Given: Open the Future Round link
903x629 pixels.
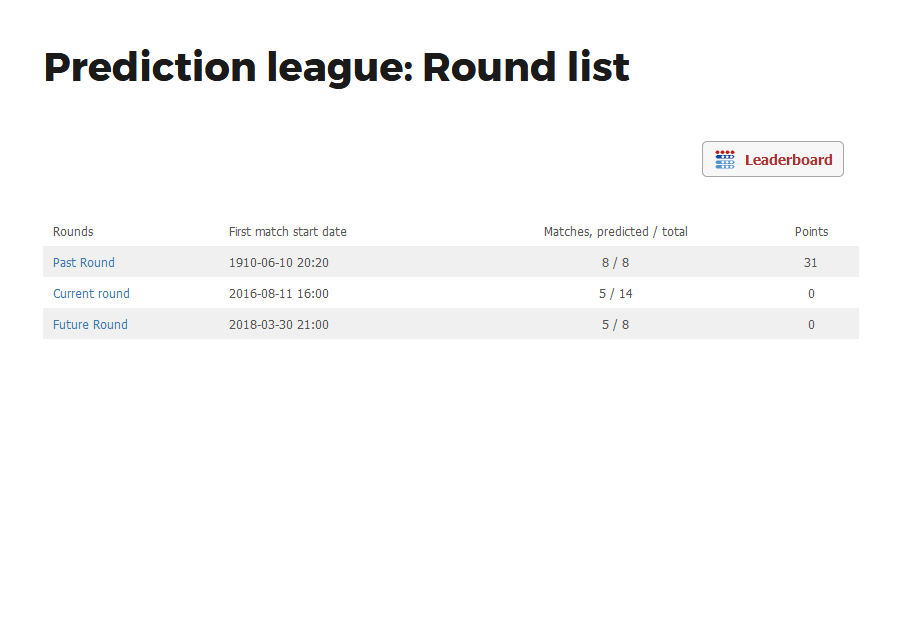Looking at the screenshot, I should point(90,325).
